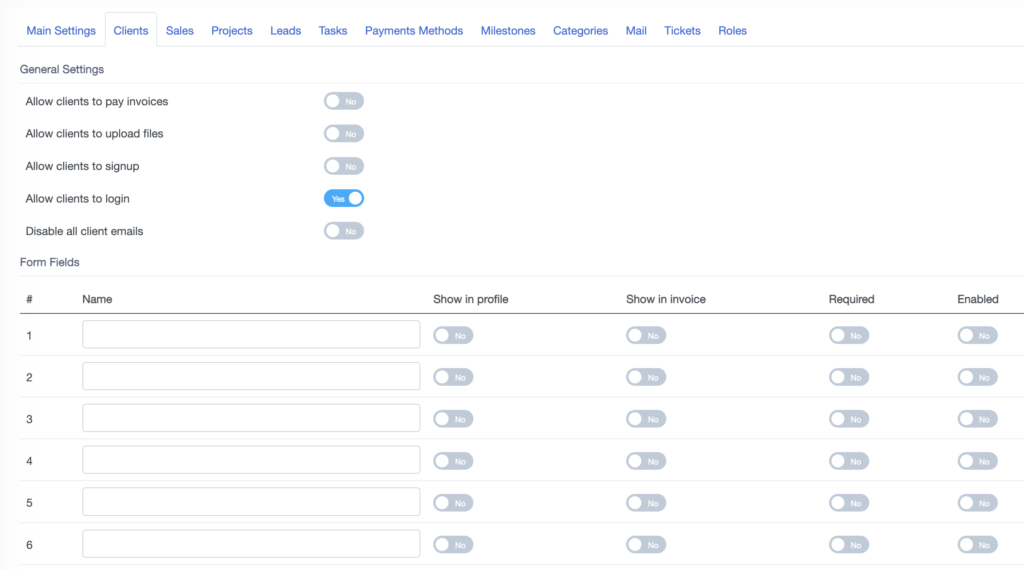Go to the Leads tab
Image resolution: width=1024 pixels, height=569 pixels.
click(x=285, y=31)
